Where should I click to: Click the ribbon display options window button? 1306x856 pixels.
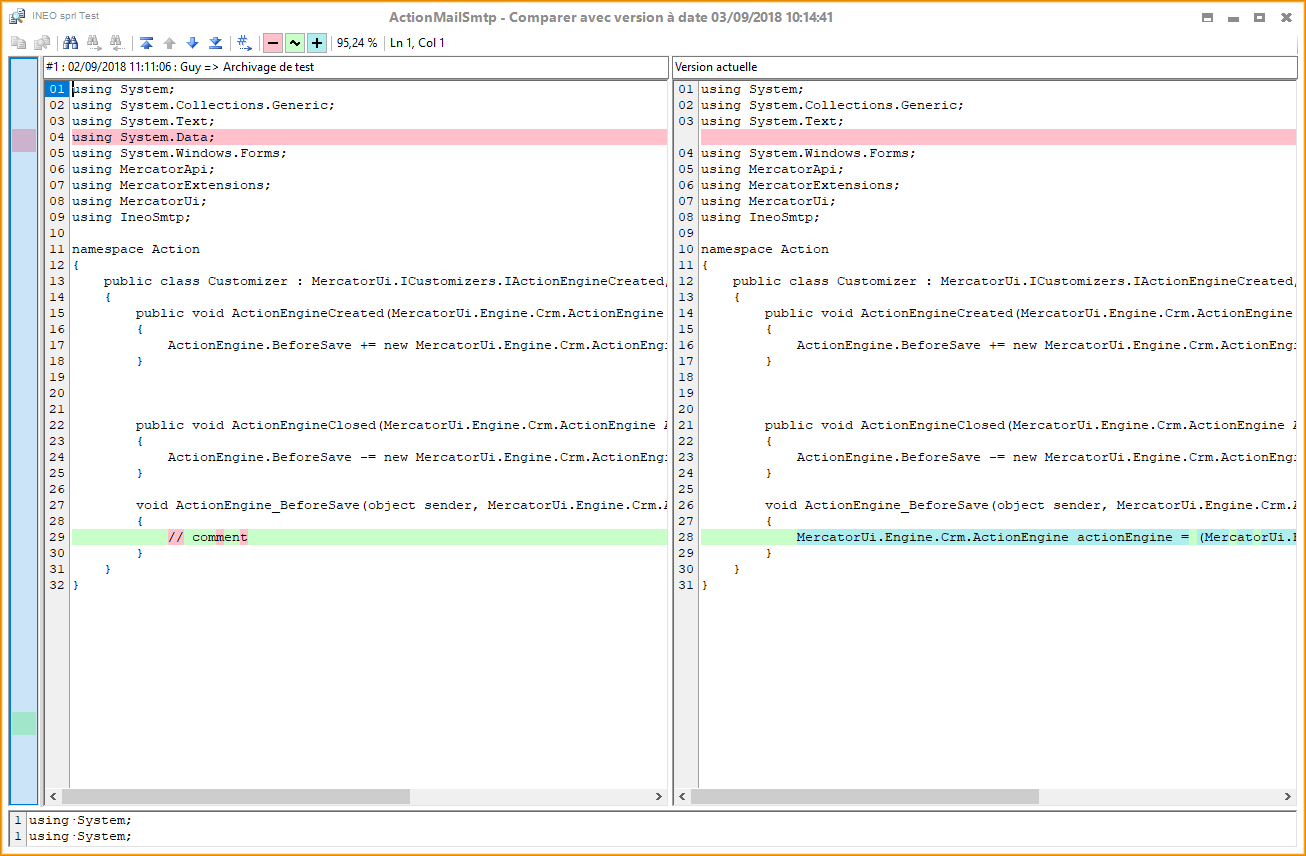point(1207,18)
